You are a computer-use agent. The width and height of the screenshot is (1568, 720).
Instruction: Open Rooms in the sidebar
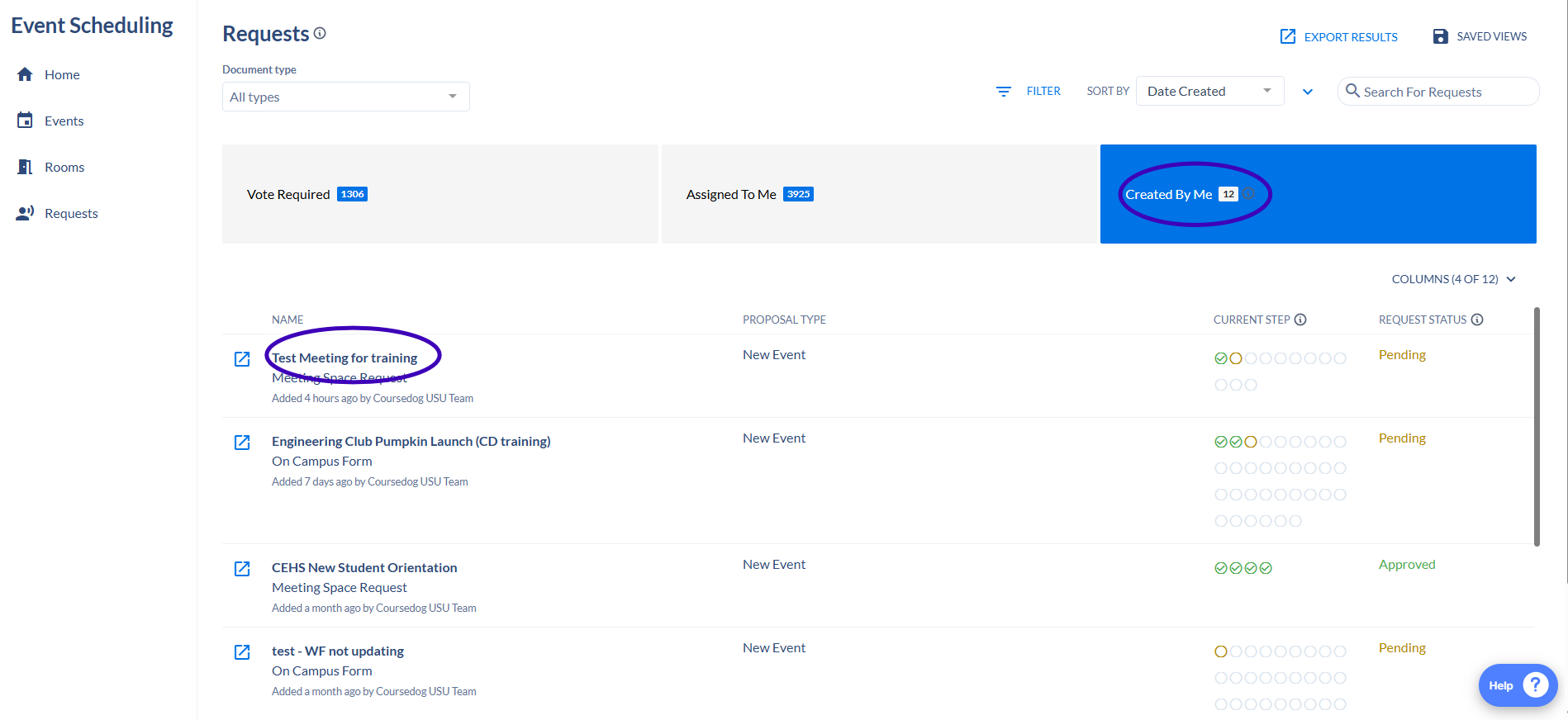(64, 167)
